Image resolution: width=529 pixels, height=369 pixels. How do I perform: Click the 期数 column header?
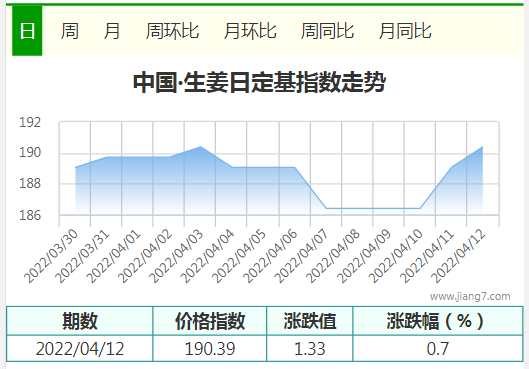coord(80,321)
